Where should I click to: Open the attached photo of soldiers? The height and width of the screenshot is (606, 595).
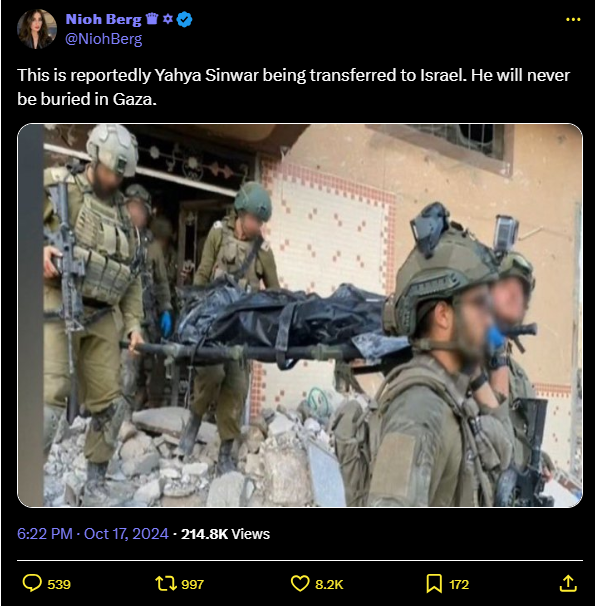(x=300, y=315)
